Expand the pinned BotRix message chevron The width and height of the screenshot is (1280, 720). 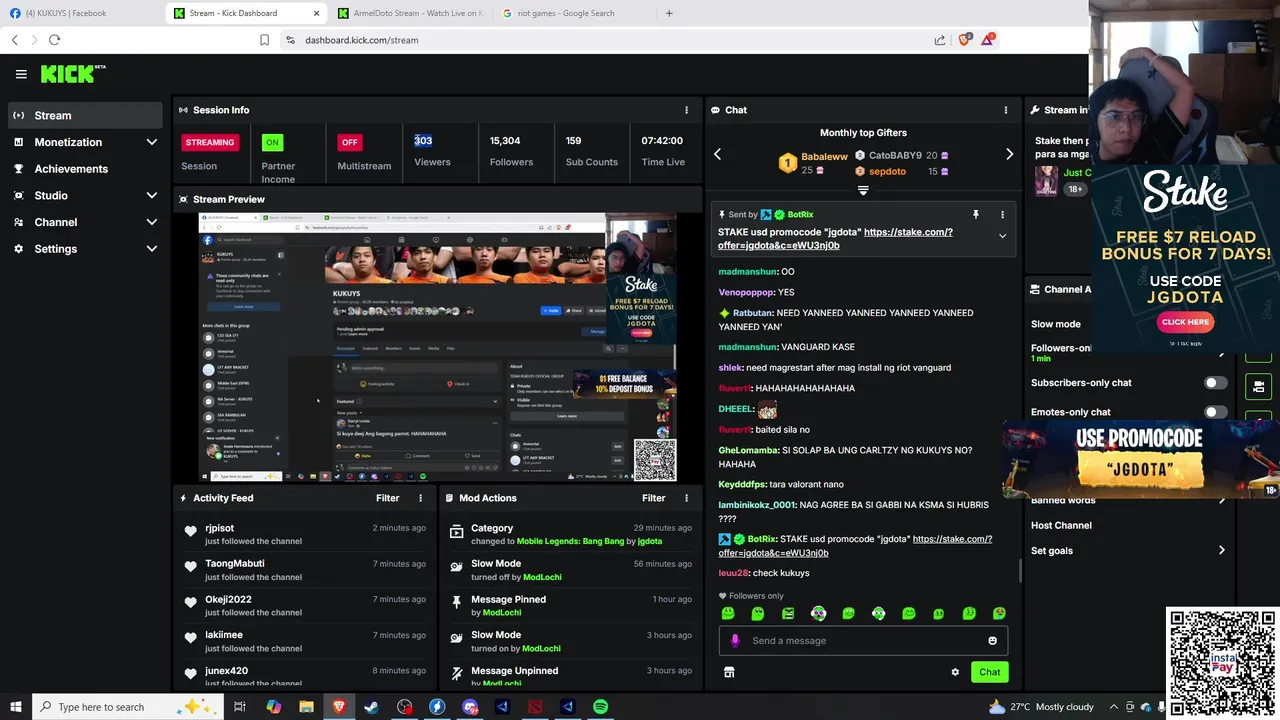(1002, 236)
